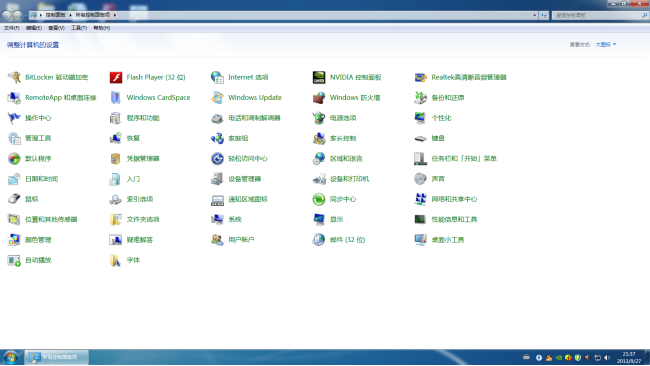This screenshot has width=650, height=366.
Task: Click the 搜索控制面板 search box
Action: tap(600, 15)
